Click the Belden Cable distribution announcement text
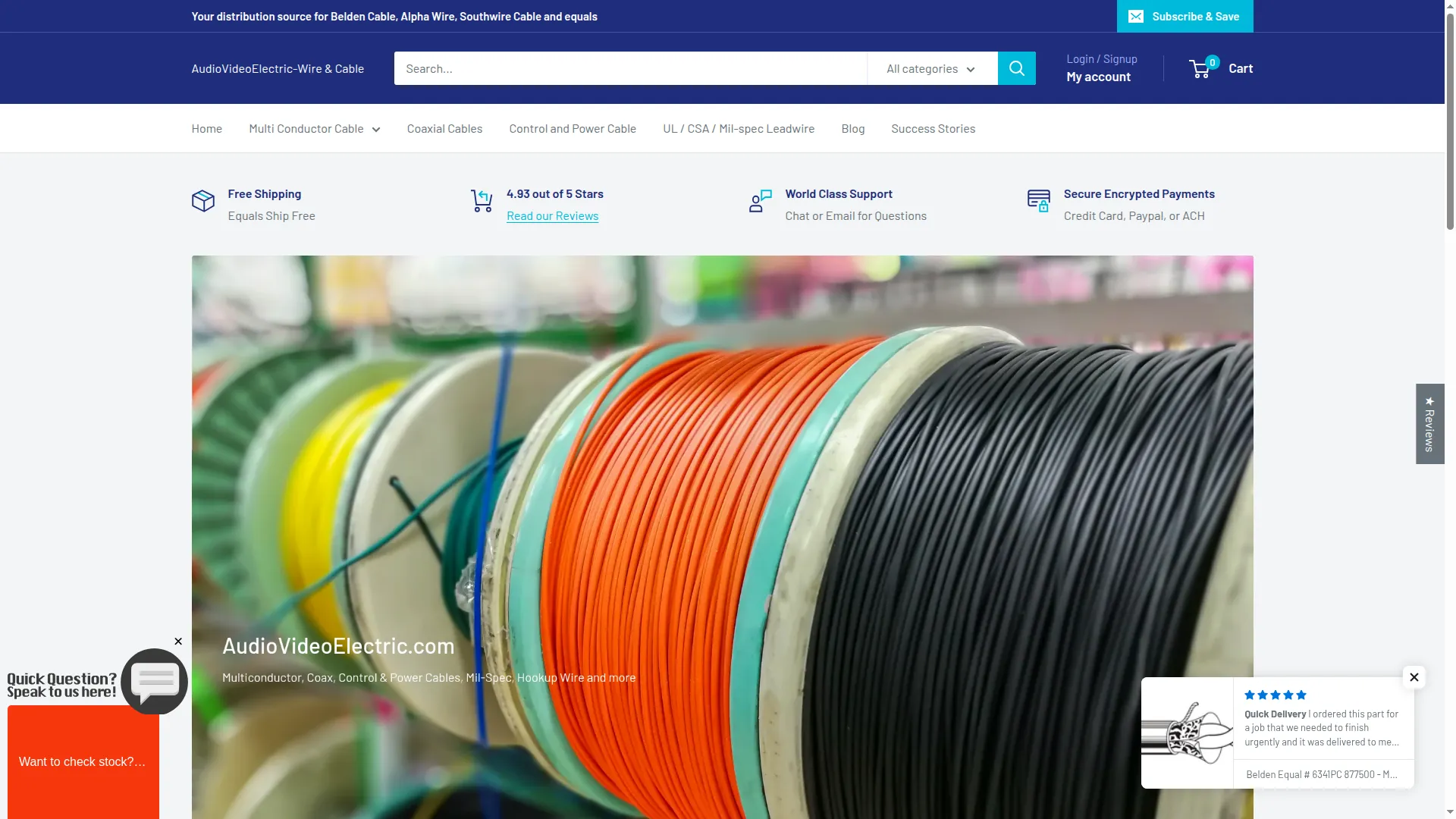This screenshot has height=819, width=1456. click(x=394, y=17)
